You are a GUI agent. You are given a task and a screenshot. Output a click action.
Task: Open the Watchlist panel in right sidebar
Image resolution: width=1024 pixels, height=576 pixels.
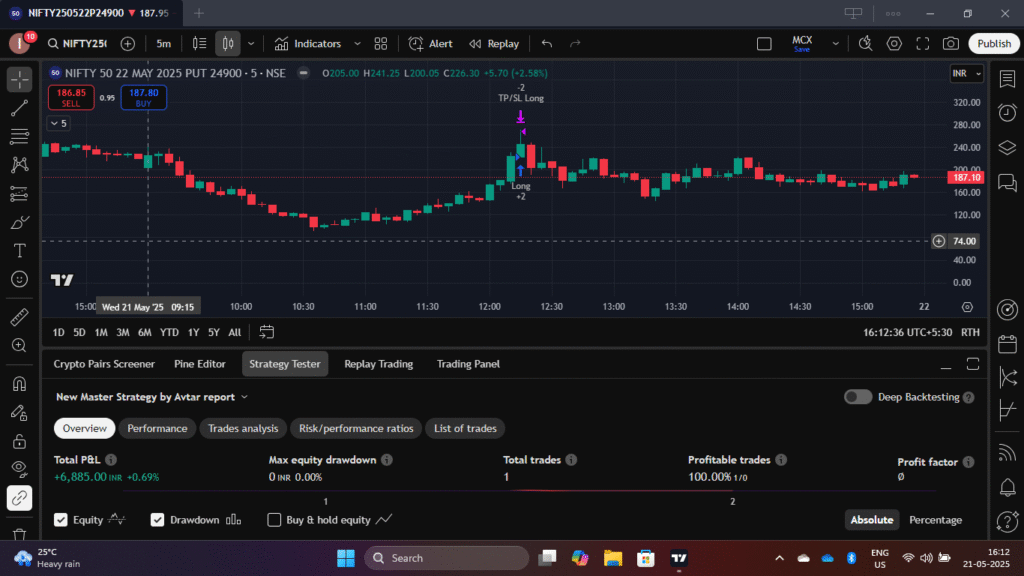(x=1007, y=78)
